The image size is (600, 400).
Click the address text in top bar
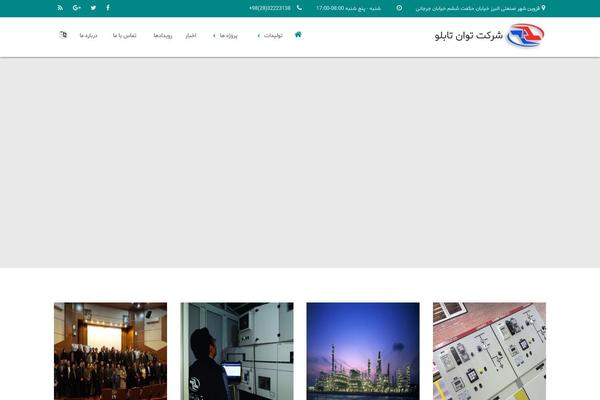pos(478,8)
